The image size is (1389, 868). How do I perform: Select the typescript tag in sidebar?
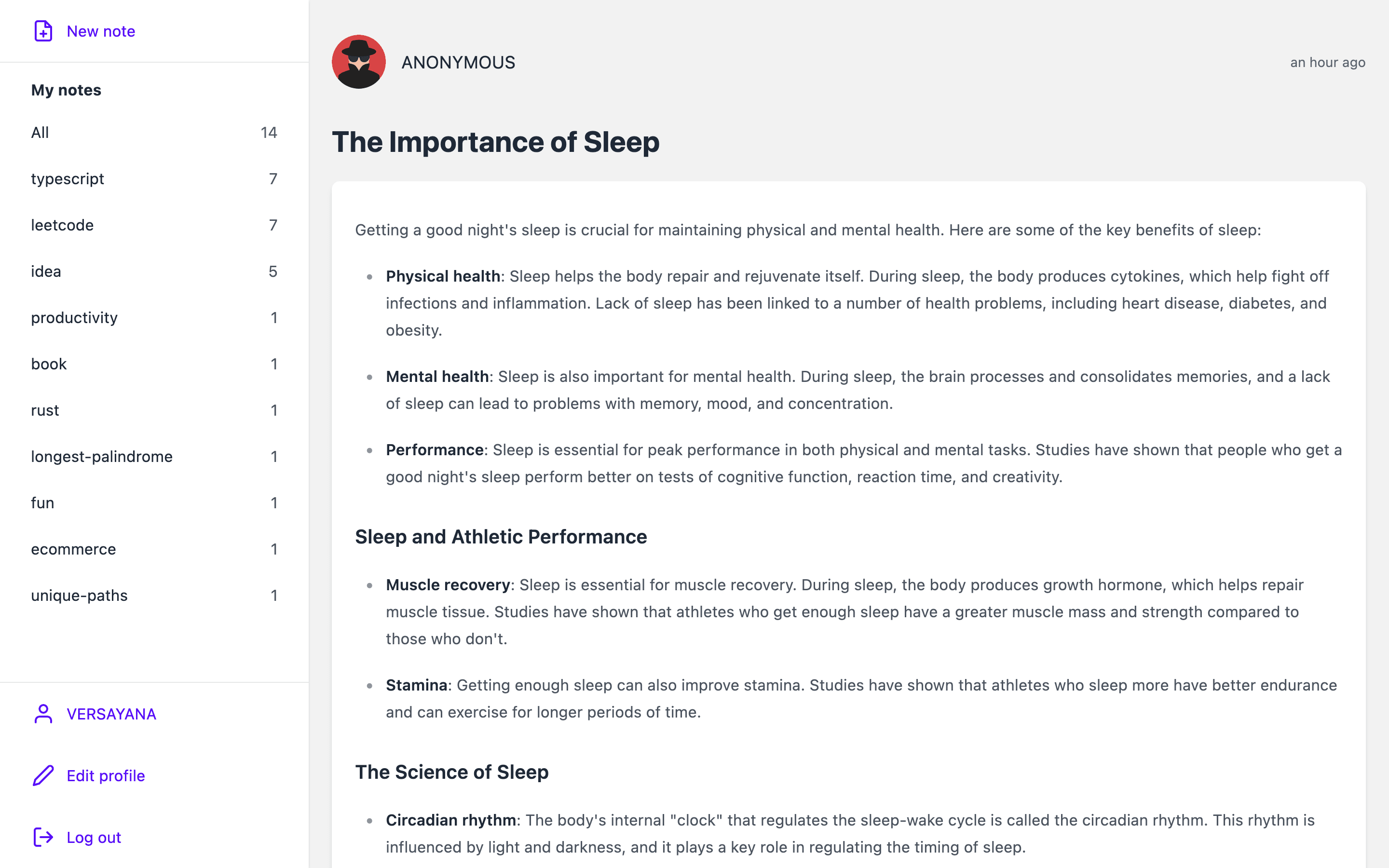[x=67, y=178]
